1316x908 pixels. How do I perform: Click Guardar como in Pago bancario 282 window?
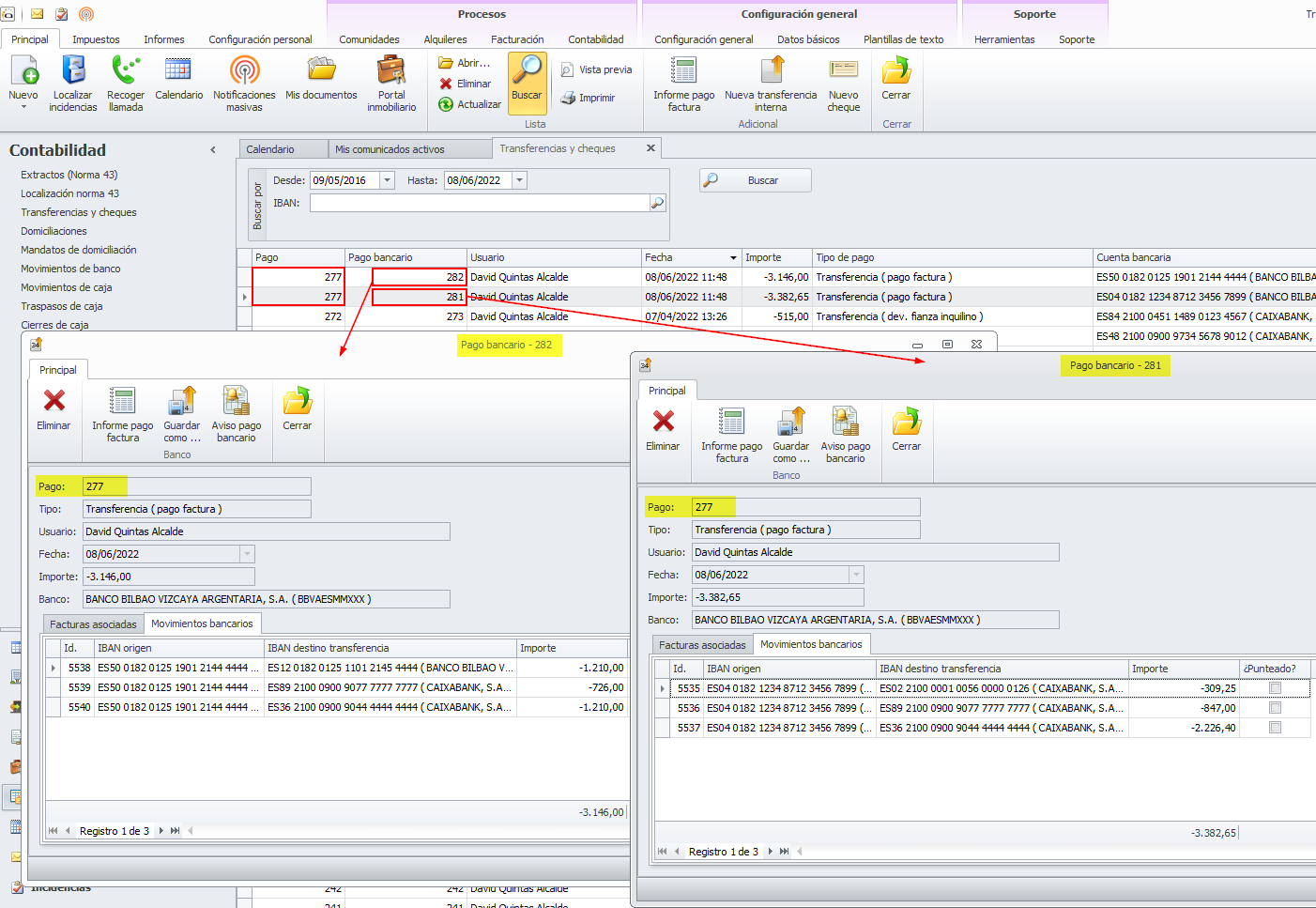point(182,414)
